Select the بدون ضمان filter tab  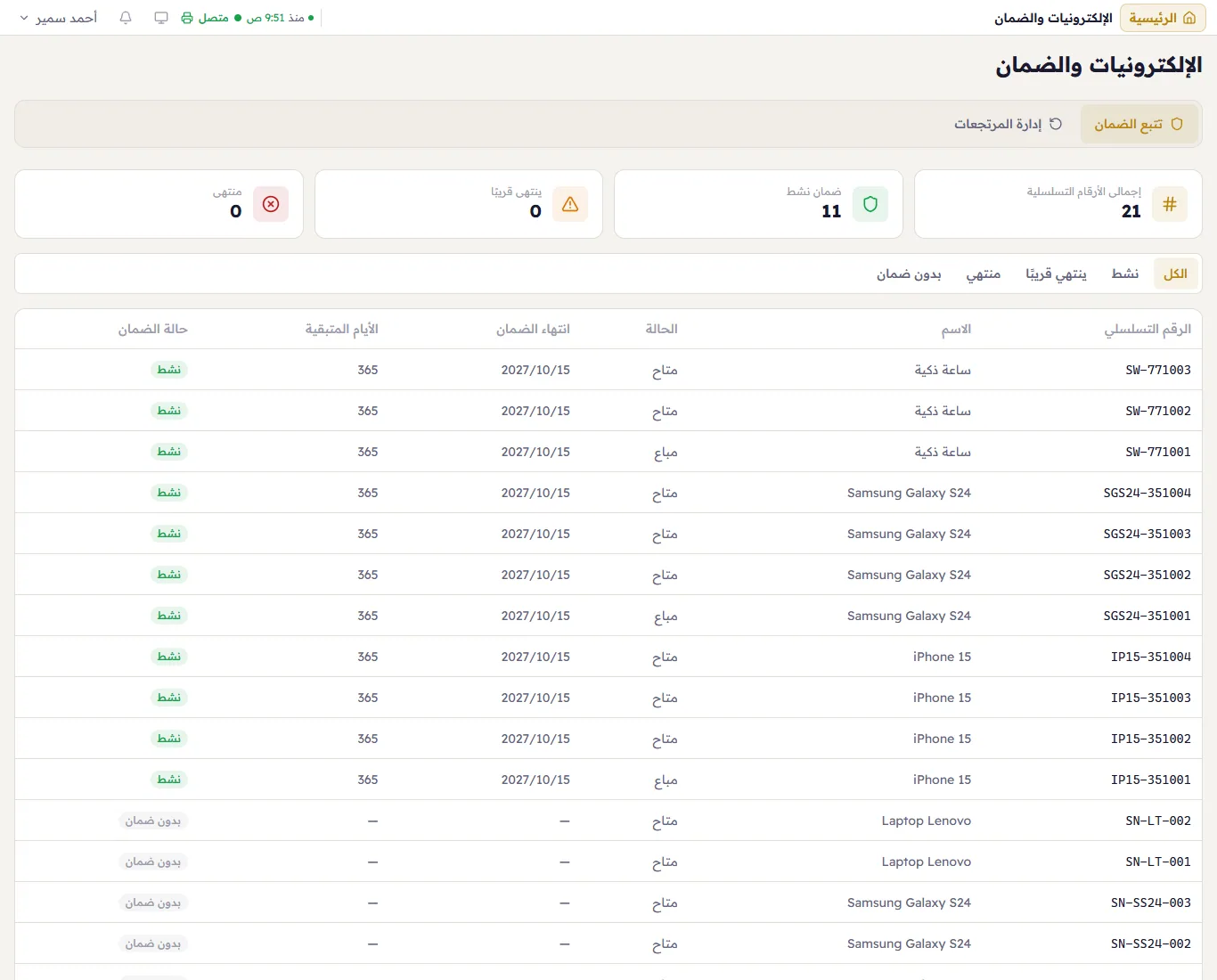pos(909,274)
